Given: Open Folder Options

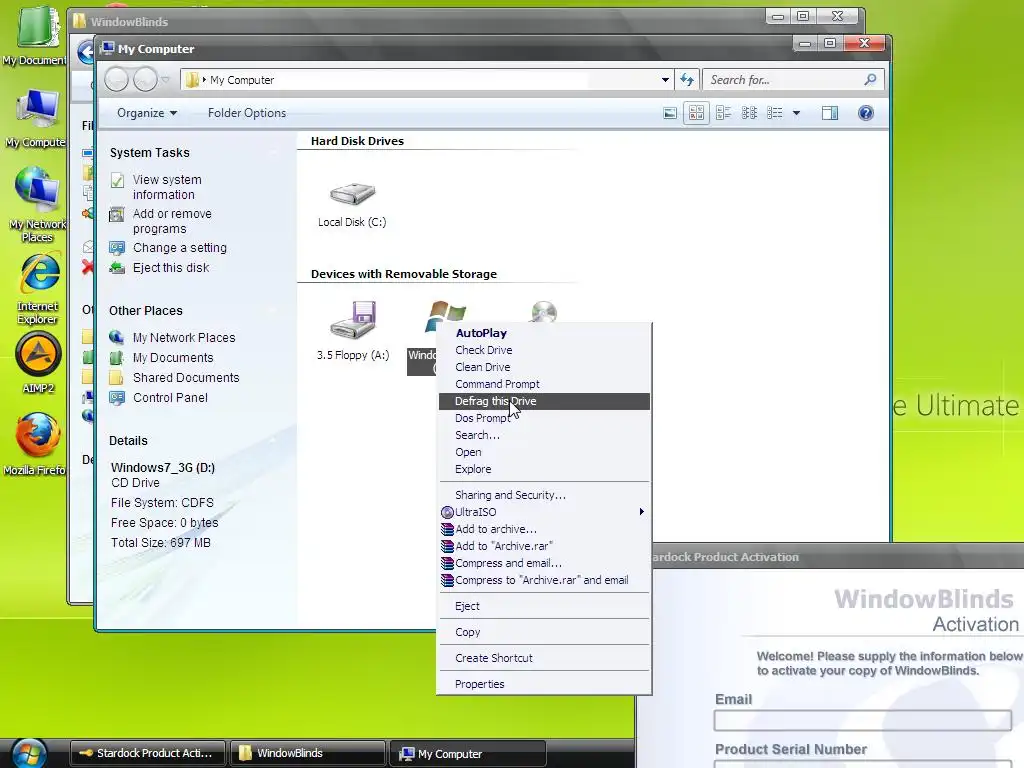Looking at the screenshot, I should click(x=247, y=113).
